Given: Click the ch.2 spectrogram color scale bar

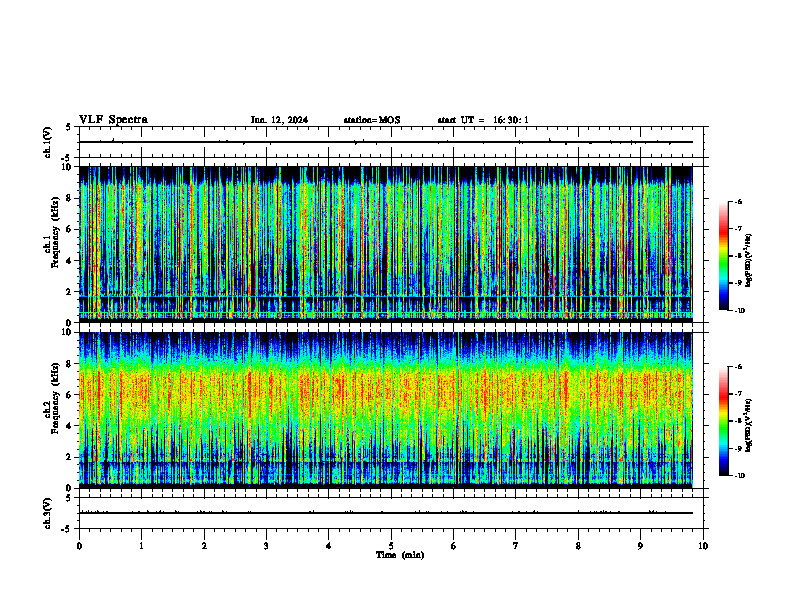Looking at the screenshot, I should point(723,421).
